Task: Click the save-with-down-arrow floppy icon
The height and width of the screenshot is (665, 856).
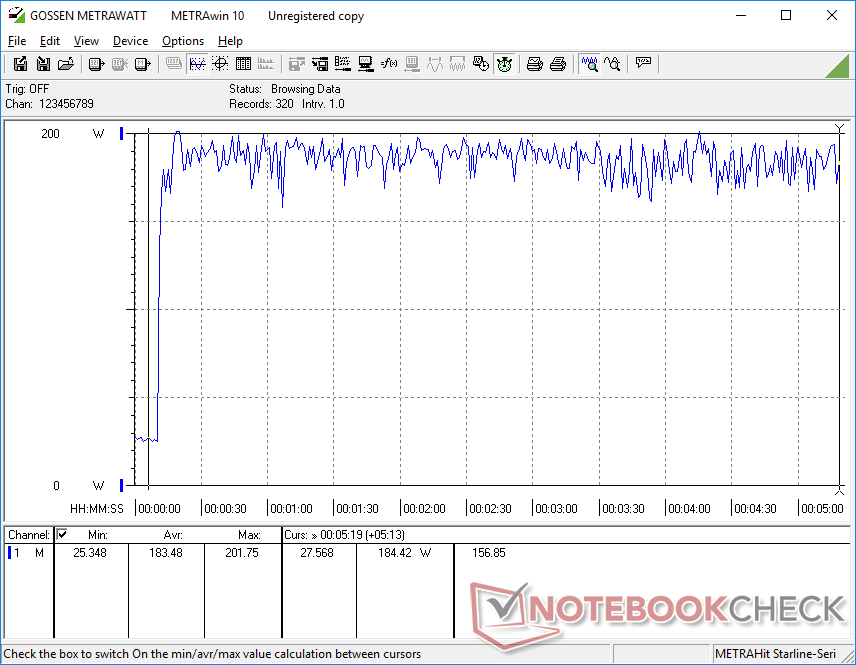Action: tap(43, 64)
